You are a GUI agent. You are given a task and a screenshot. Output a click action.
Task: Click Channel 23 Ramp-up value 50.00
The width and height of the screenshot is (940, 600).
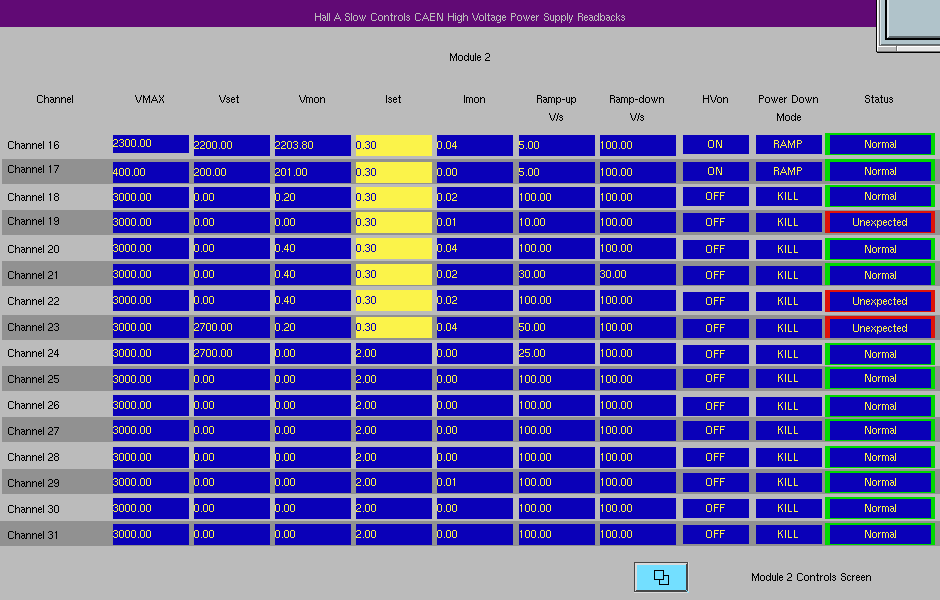point(556,327)
